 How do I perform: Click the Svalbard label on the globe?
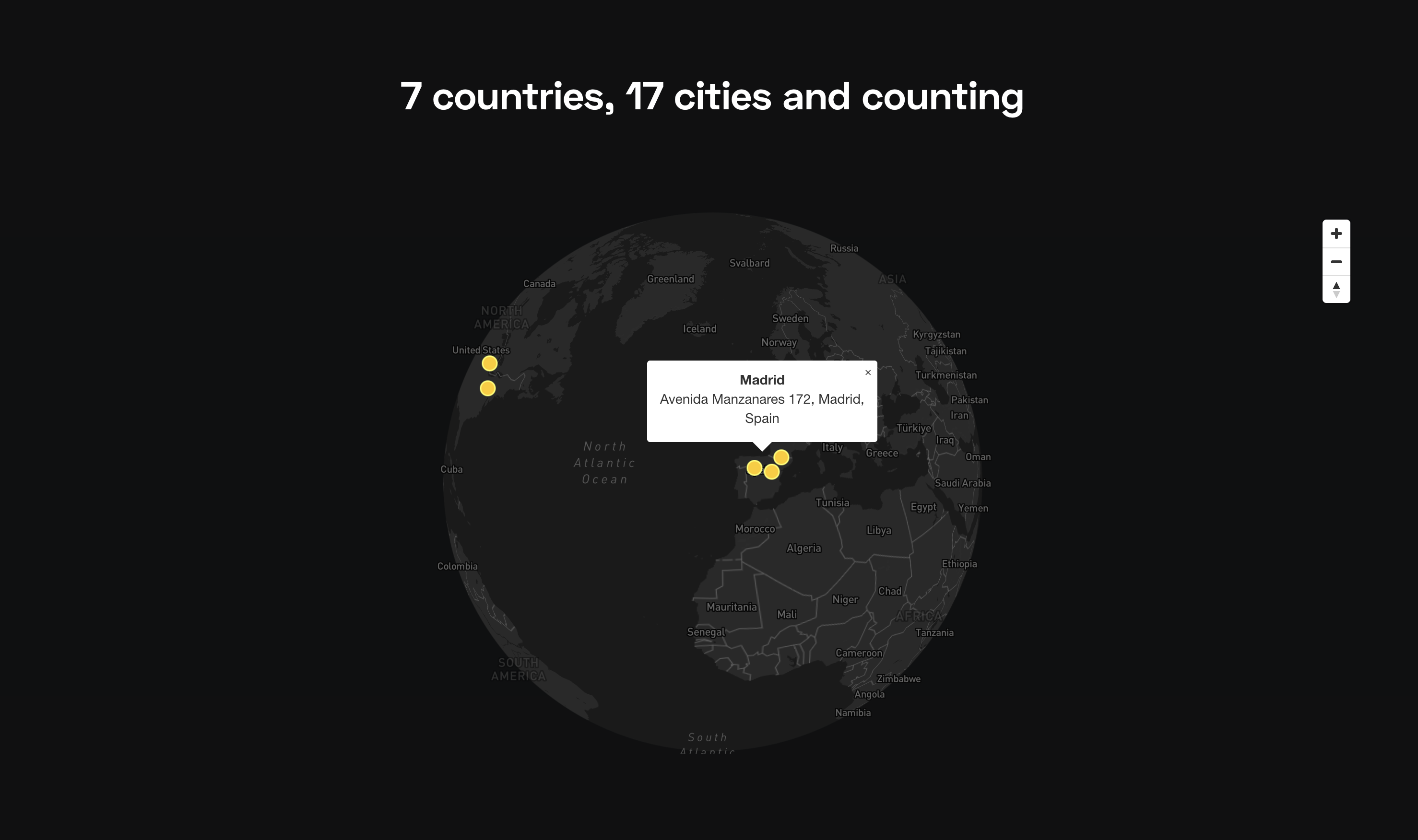[x=749, y=263]
